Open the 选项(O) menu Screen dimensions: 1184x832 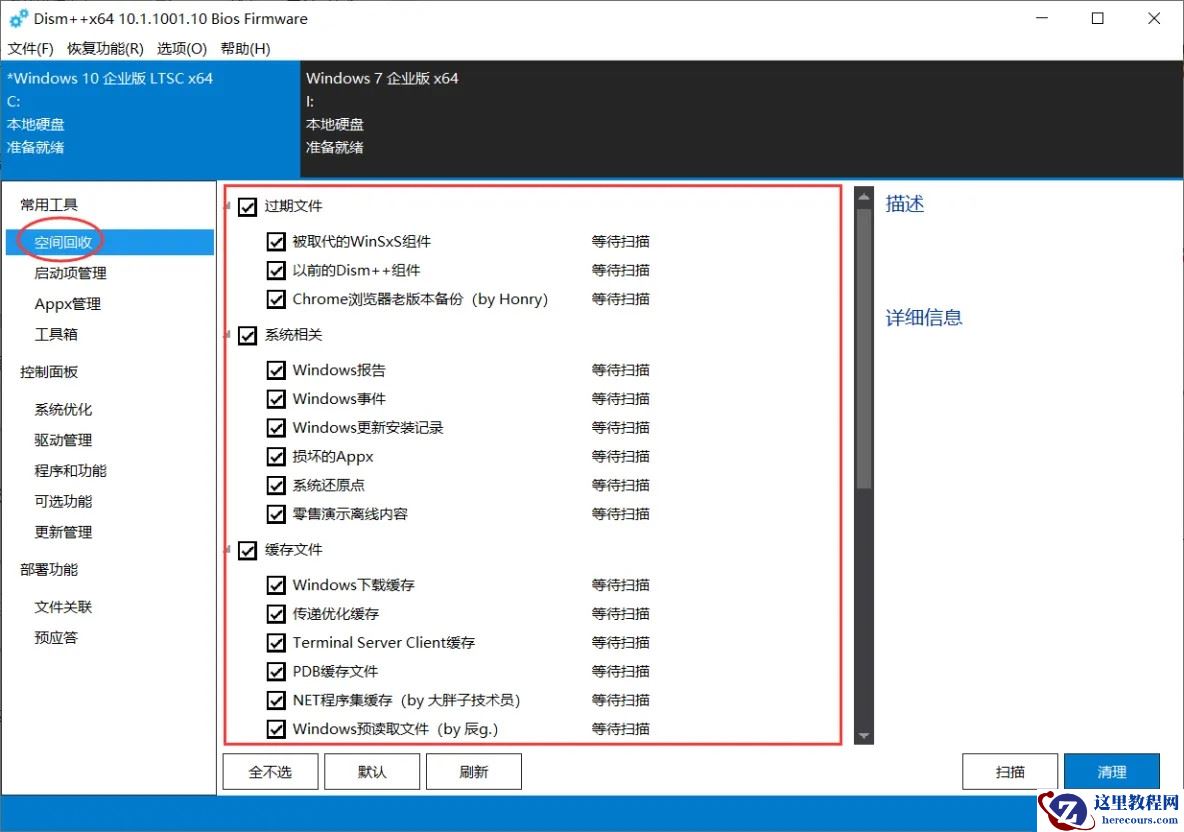tap(181, 48)
